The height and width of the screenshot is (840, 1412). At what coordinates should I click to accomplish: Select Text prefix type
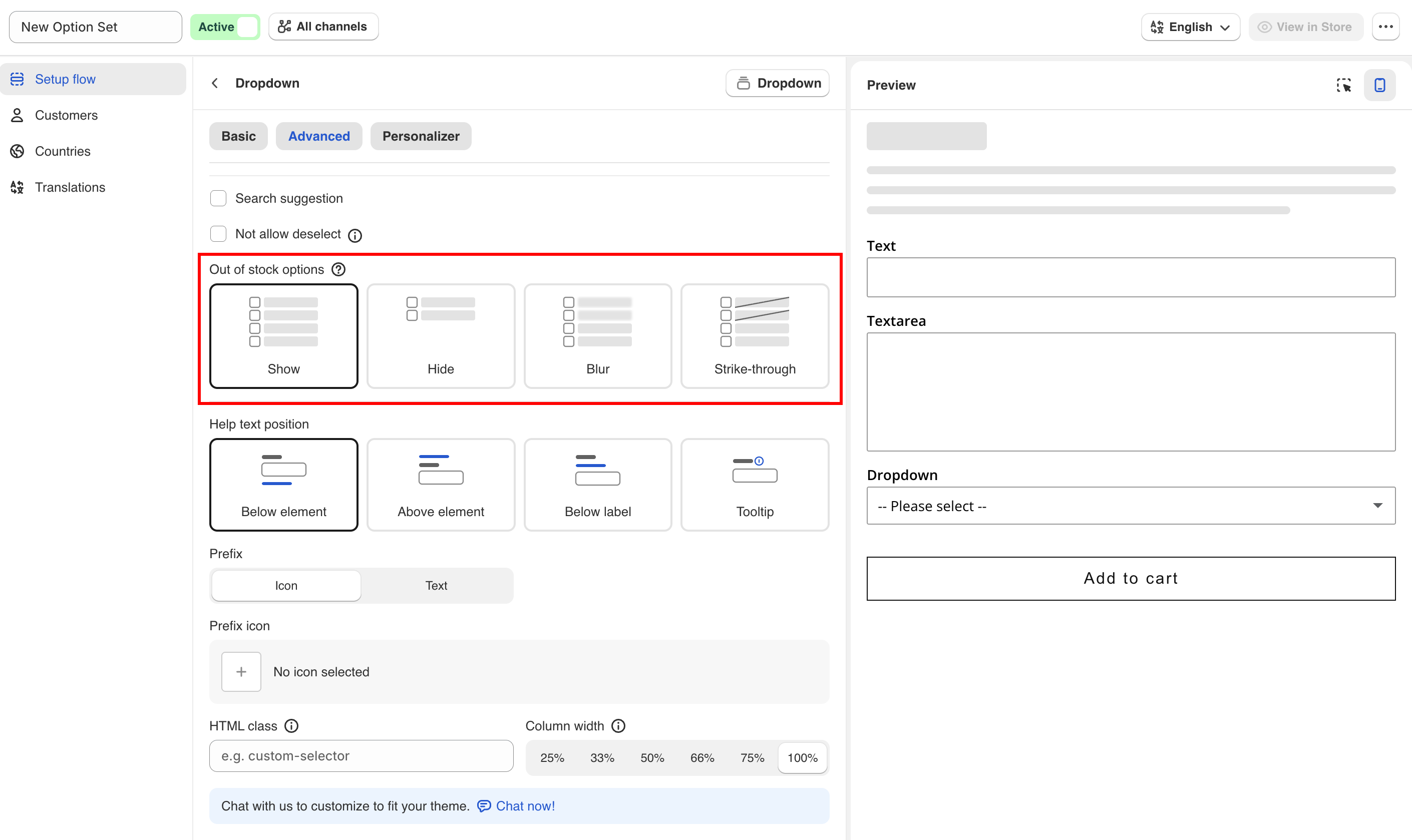[x=437, y=586]
